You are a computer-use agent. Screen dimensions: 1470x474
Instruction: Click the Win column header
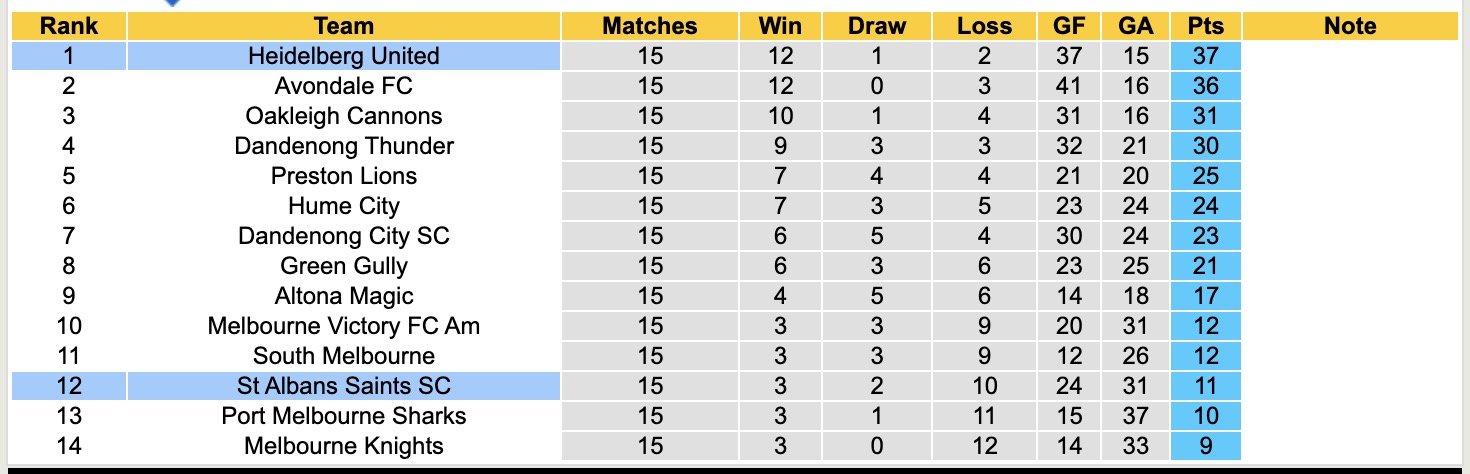(780, 26)
